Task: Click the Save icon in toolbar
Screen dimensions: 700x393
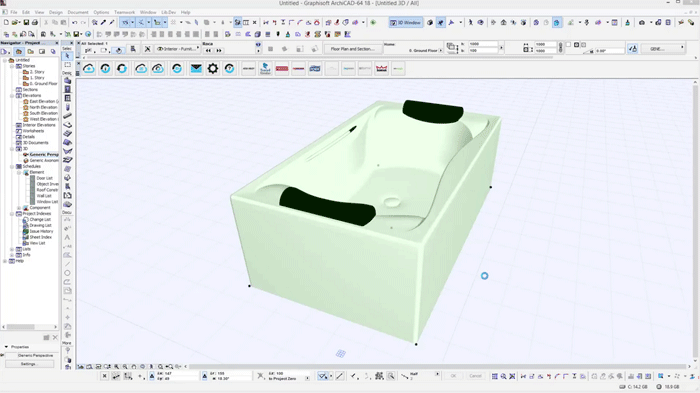Action: click(x=26, y=22)
